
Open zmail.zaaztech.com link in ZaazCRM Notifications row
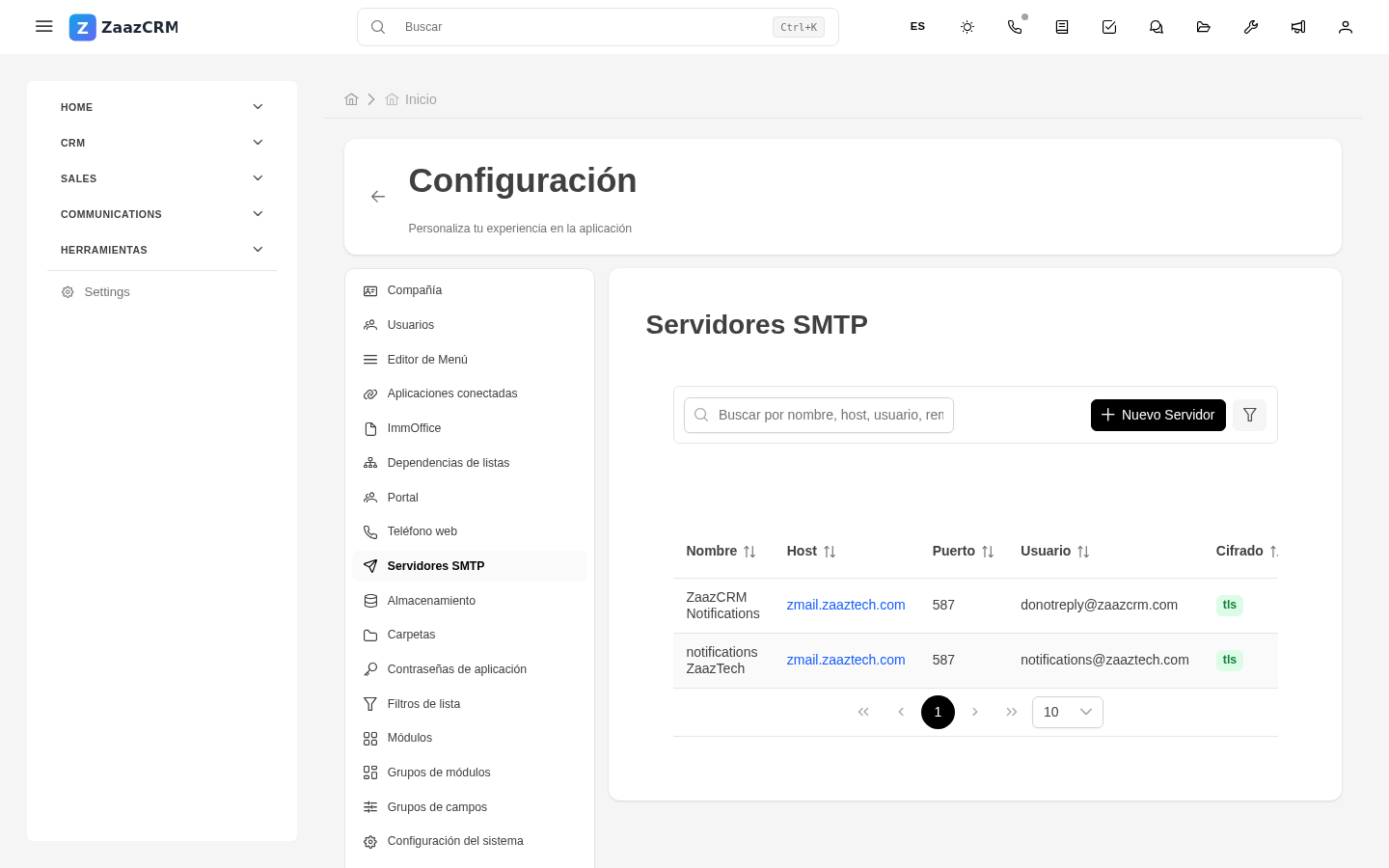pyautogui.click(x=846, y=605)
